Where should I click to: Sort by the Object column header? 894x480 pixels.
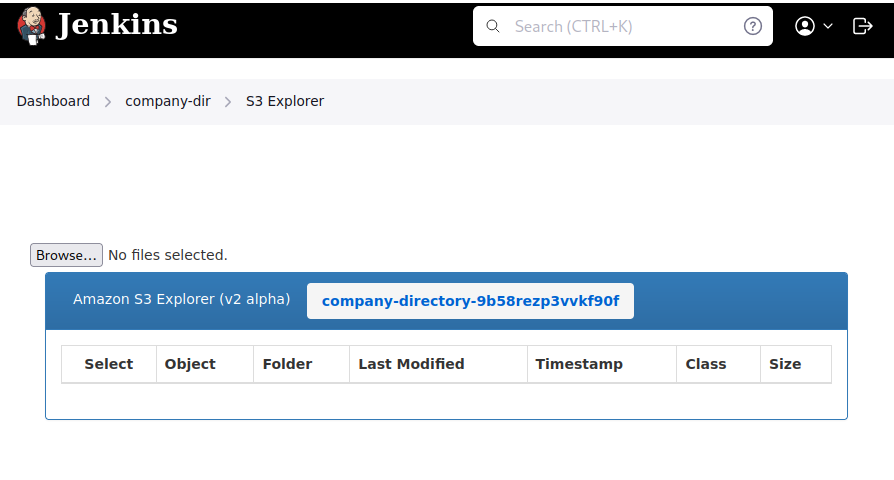(x=190, y=364)
